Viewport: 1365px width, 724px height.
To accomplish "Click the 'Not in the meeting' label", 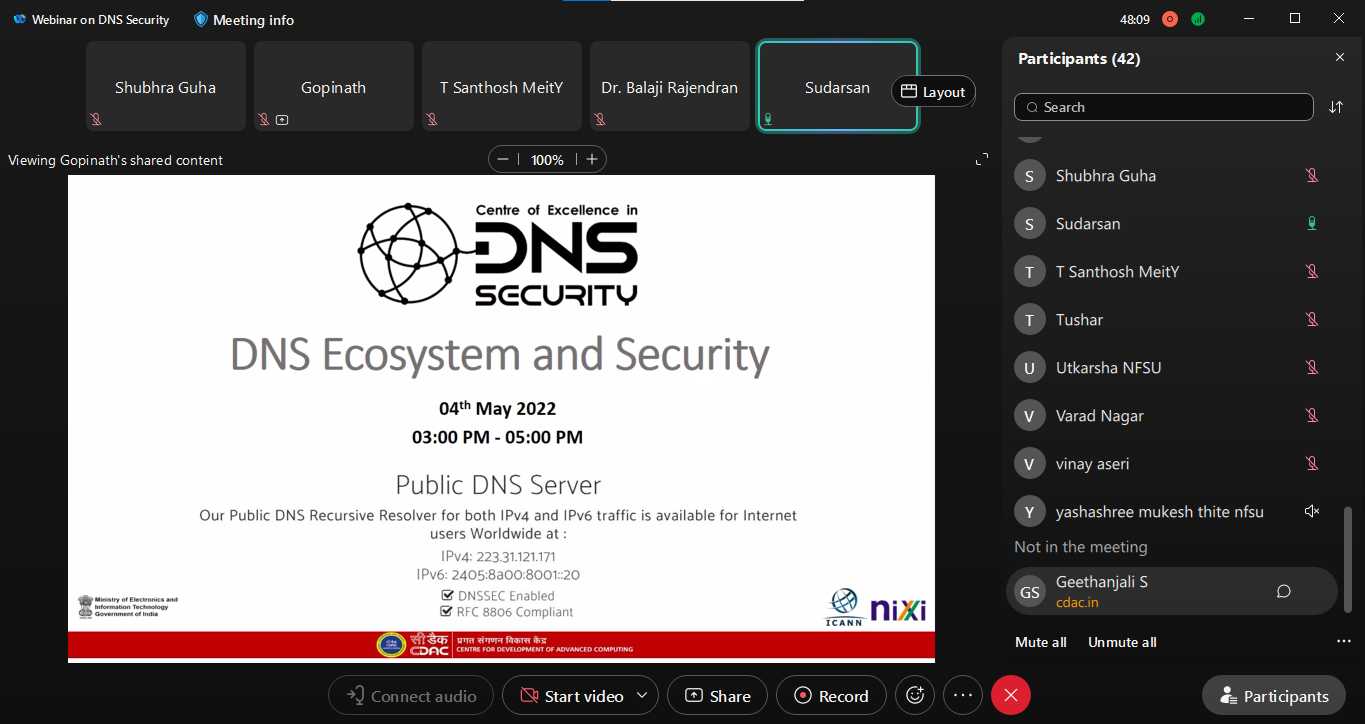I will [x=1081, y=547].
